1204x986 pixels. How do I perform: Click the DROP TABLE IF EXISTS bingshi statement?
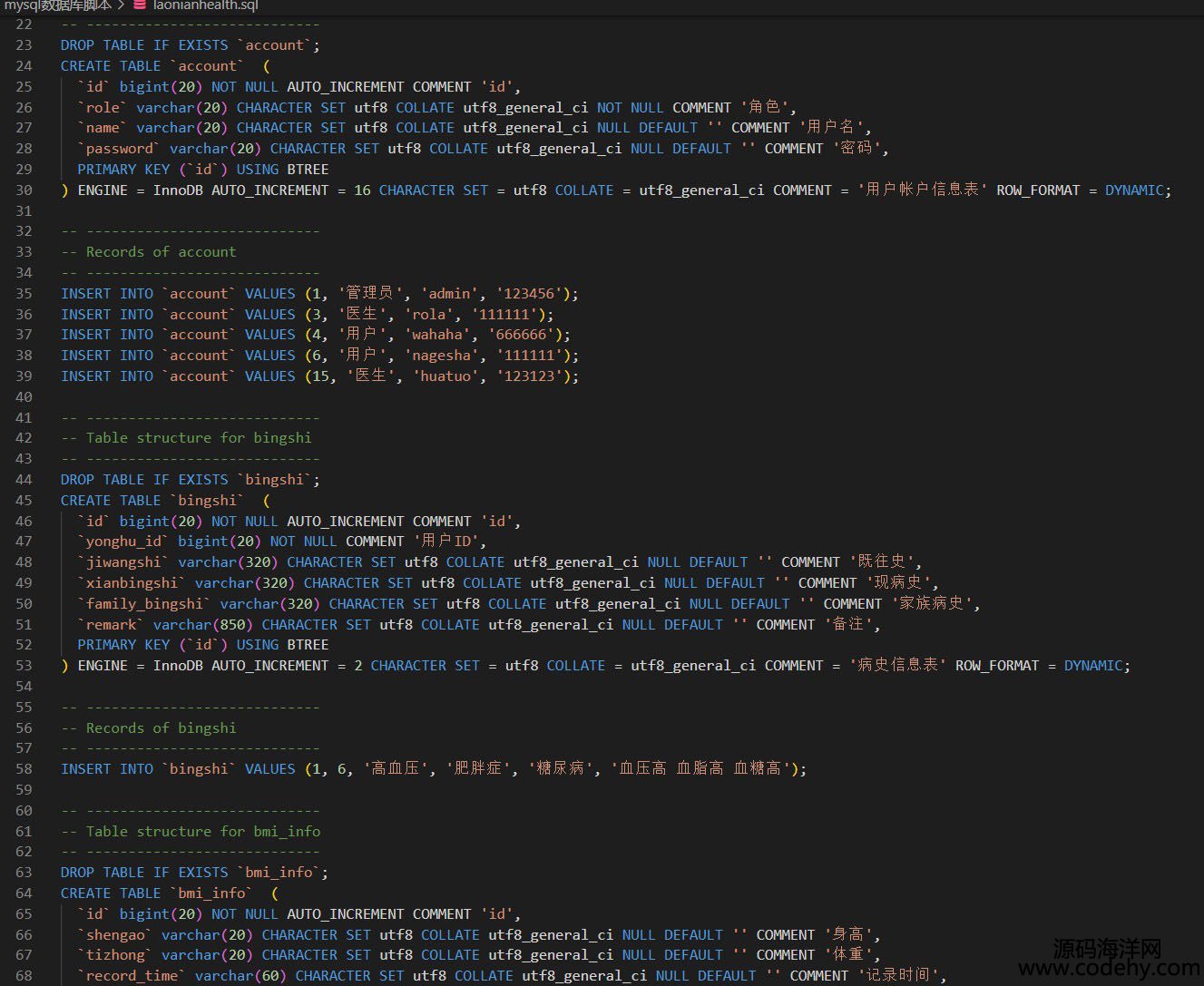pos(190,480)
